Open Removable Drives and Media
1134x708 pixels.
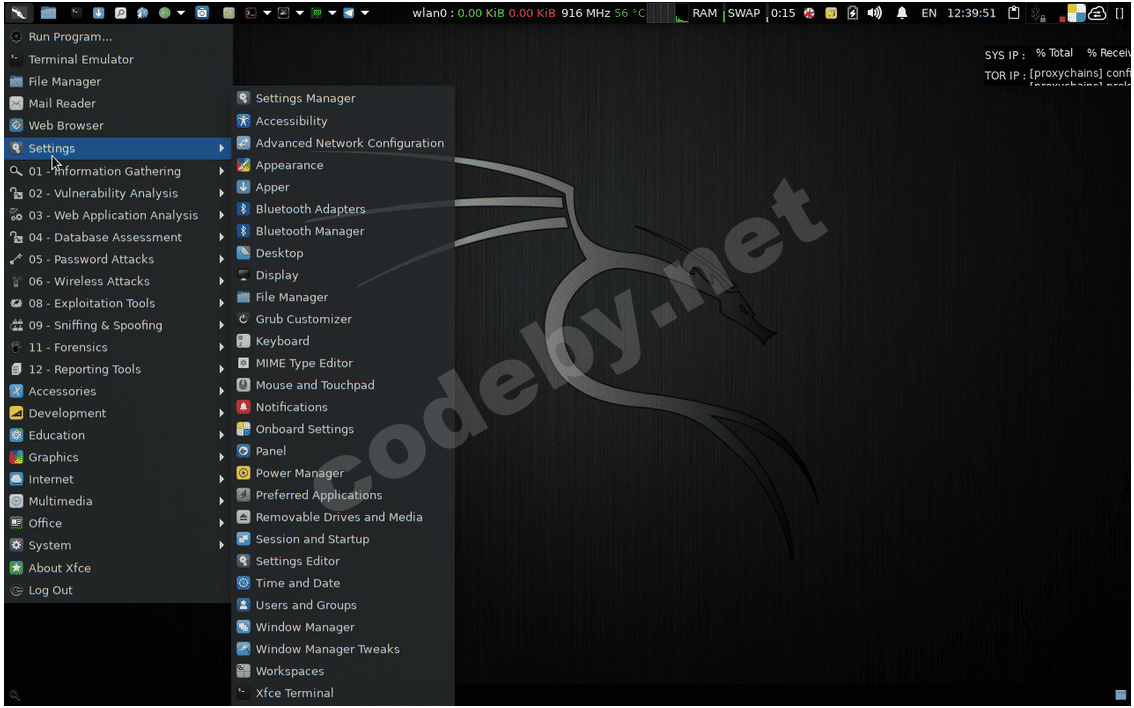click(x=344, y=517)
